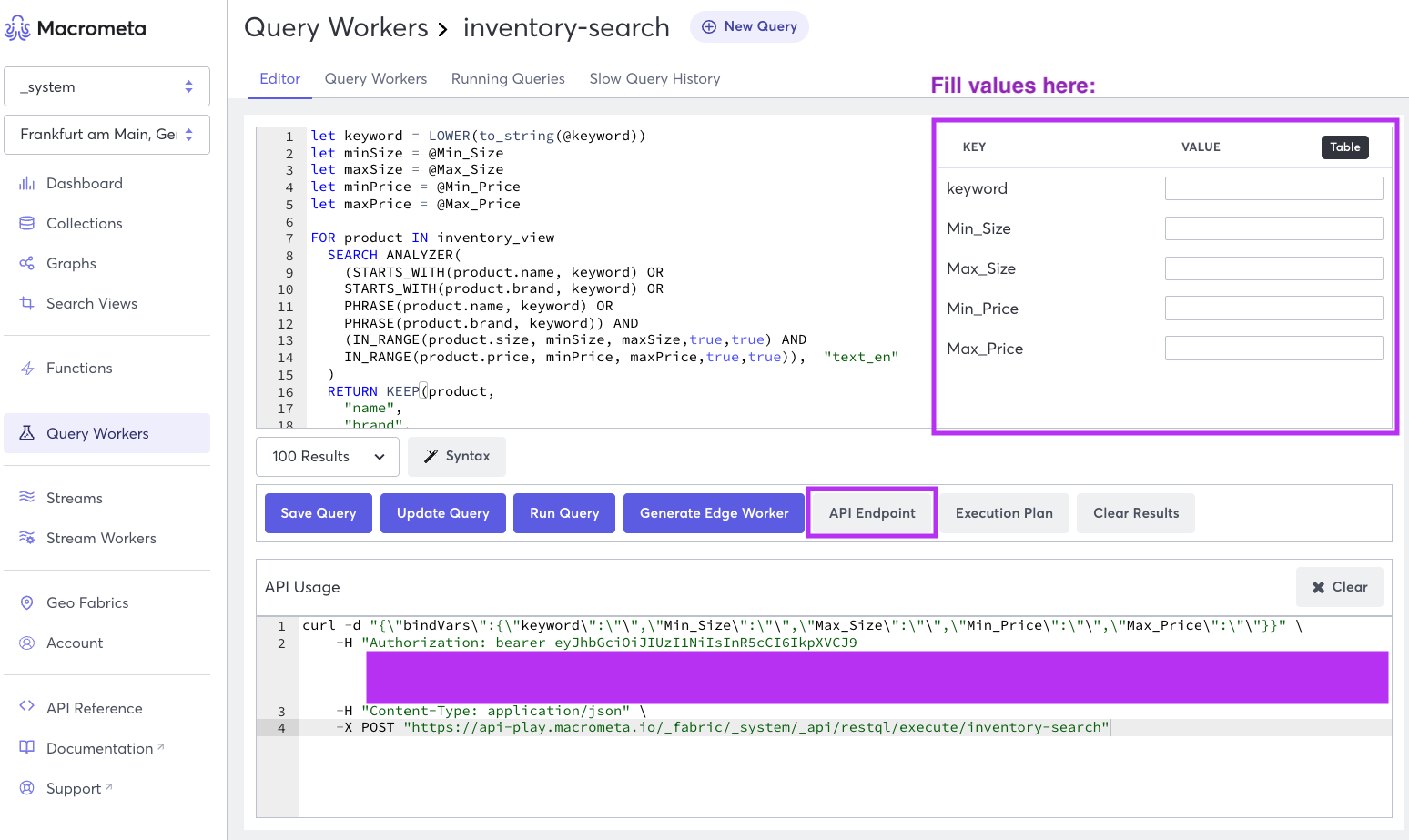Open the 100 Results dropdown
The height and width of the screenshot is (840, 1409).
tap(327, 456)
